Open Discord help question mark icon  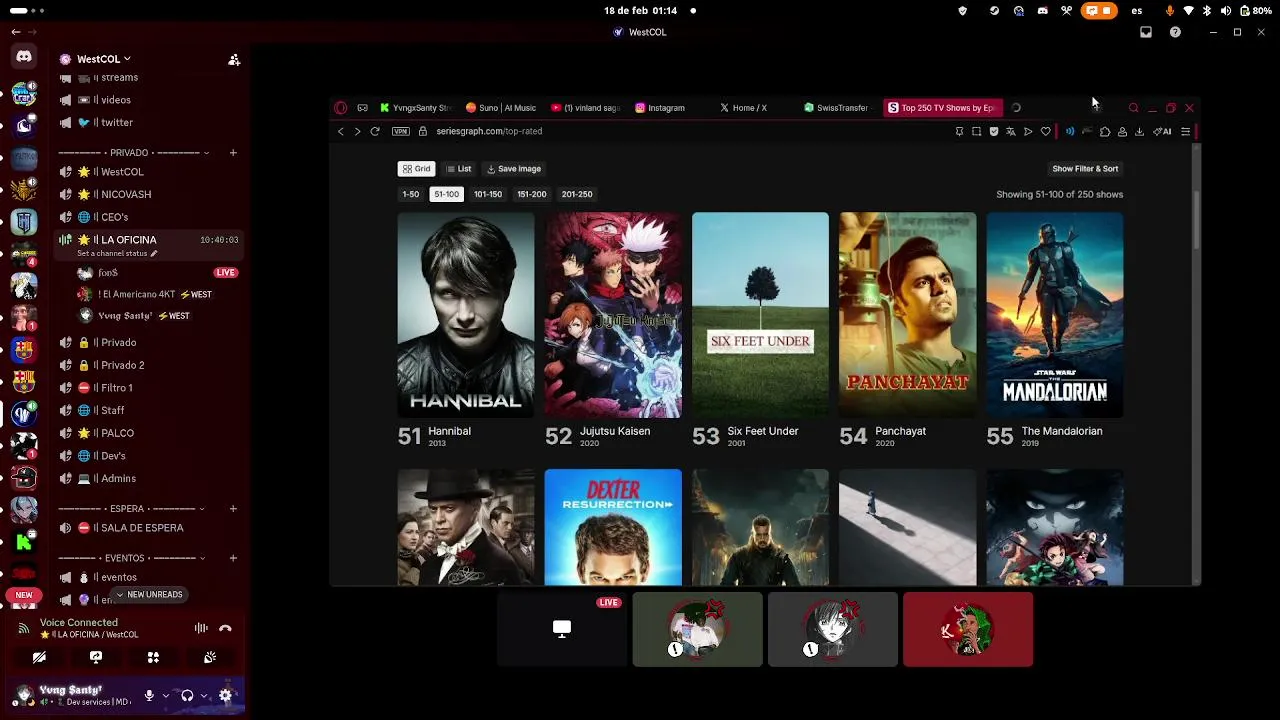(1175, 32)
